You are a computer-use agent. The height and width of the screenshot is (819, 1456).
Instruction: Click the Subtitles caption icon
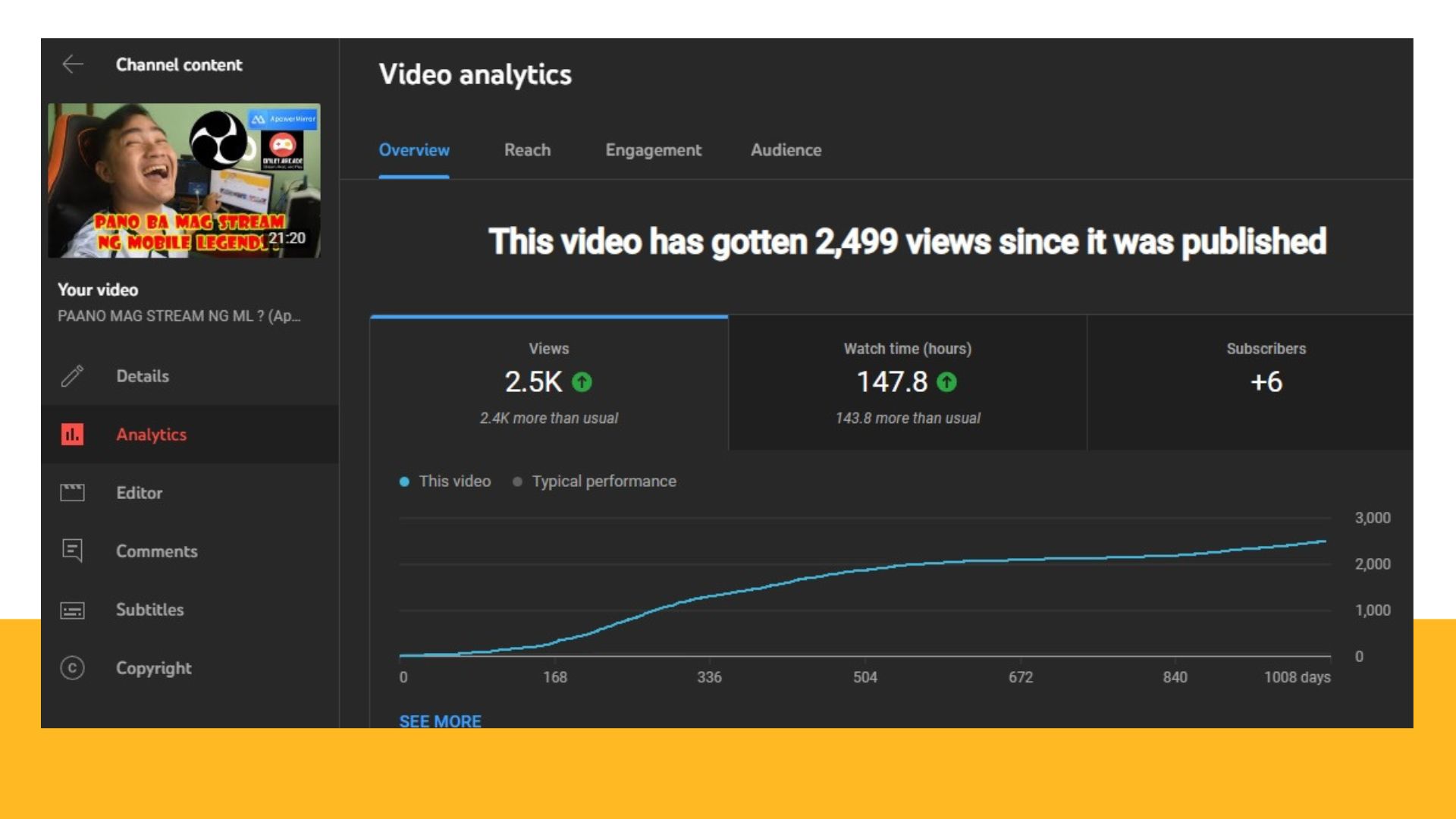[x=72, y=610]
